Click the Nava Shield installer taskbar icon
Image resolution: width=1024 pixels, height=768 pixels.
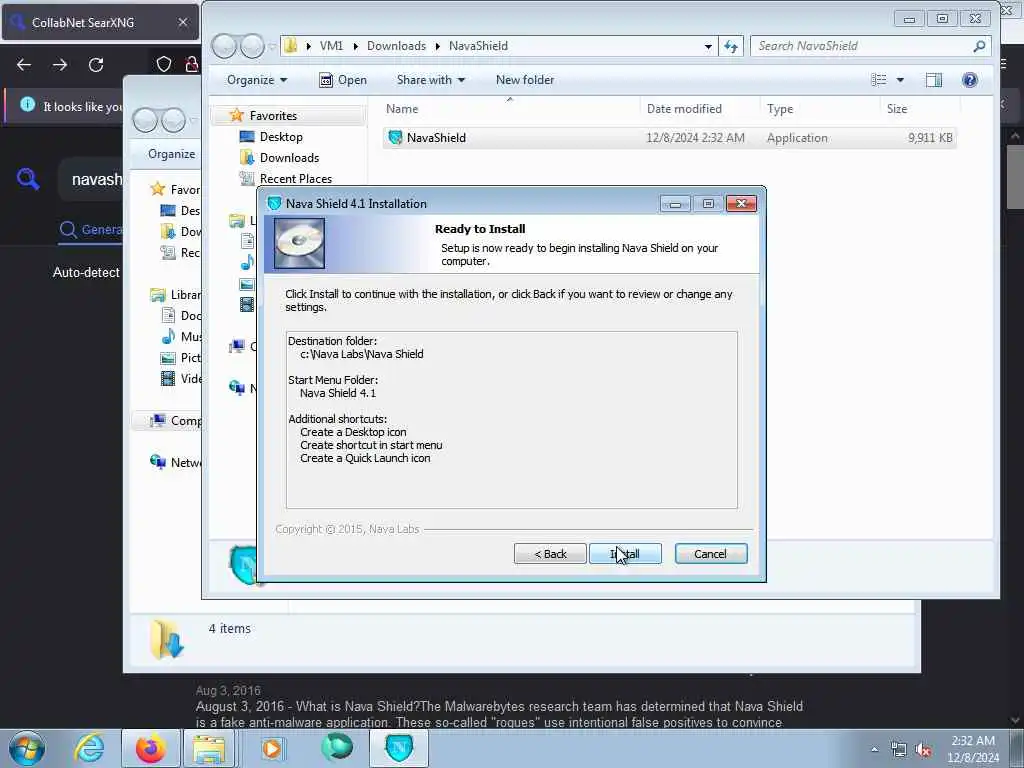coord(399,748)
